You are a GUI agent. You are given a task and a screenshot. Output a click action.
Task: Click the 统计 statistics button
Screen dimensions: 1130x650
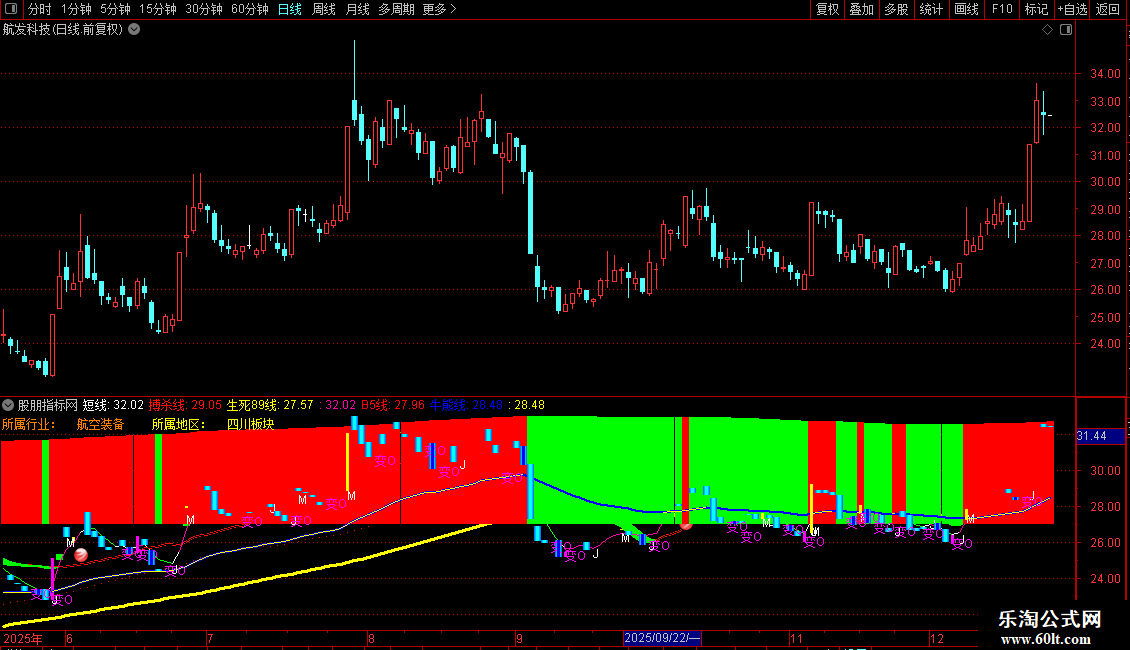931,9
